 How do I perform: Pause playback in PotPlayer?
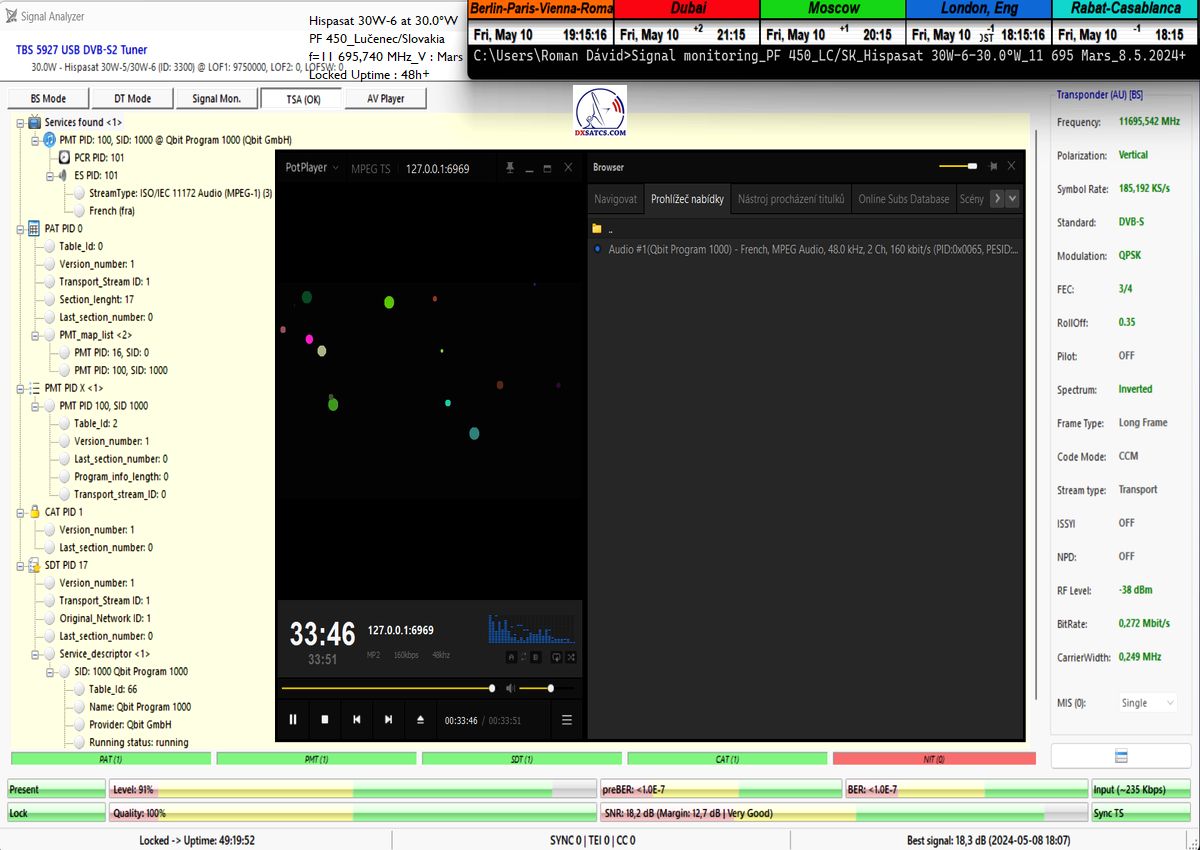point(293,719)
